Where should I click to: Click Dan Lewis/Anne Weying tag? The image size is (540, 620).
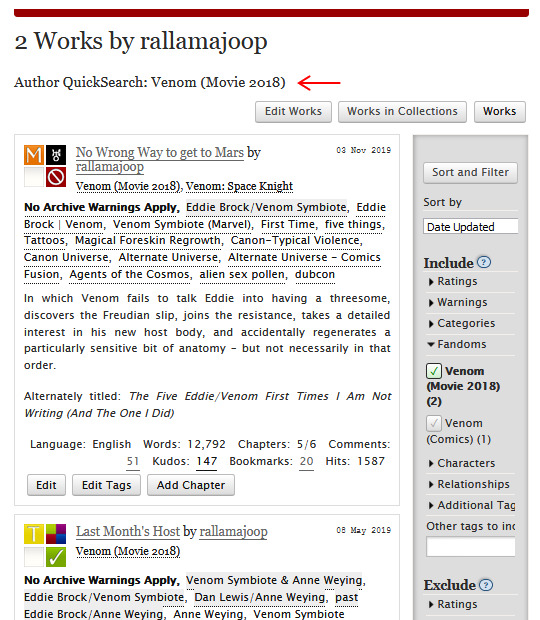[260, 597]
